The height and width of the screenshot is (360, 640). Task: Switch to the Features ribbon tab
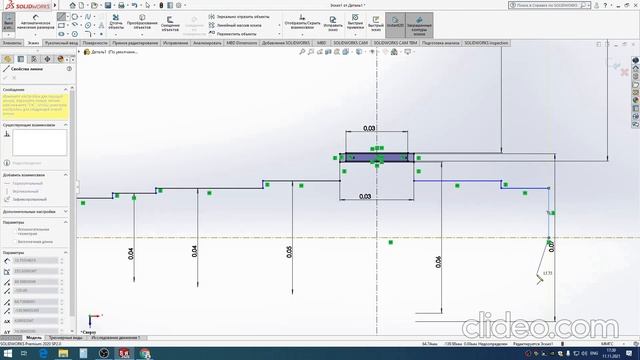click(x=12, y=43)
